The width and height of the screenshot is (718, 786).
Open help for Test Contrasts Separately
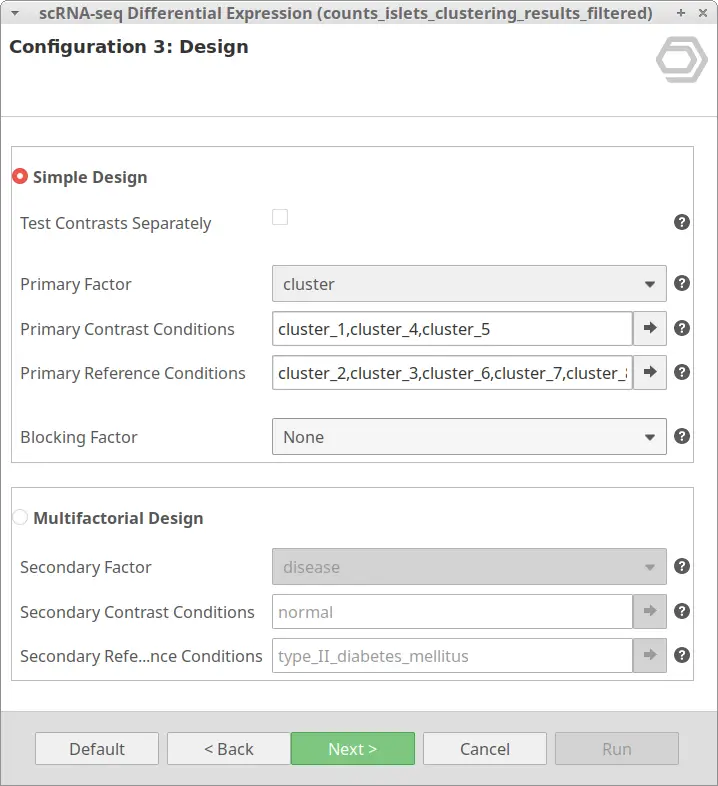tap(681, 222)
